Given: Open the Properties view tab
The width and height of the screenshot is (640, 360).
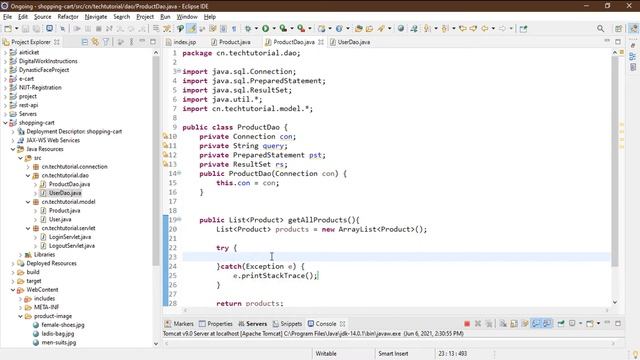Looking at the screenshot, I should (216, 324).
